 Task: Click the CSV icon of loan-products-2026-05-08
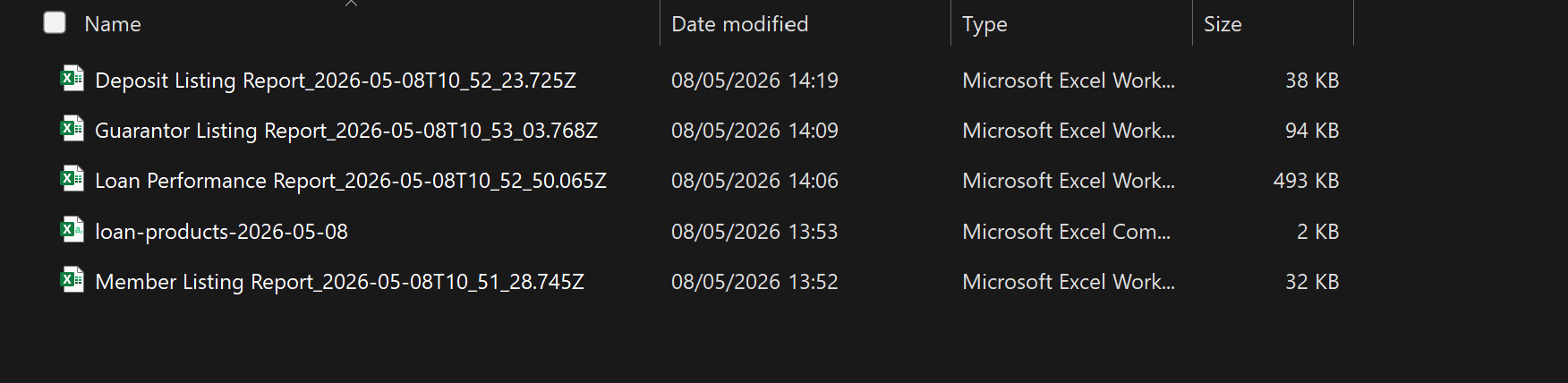tap(72, 231)
